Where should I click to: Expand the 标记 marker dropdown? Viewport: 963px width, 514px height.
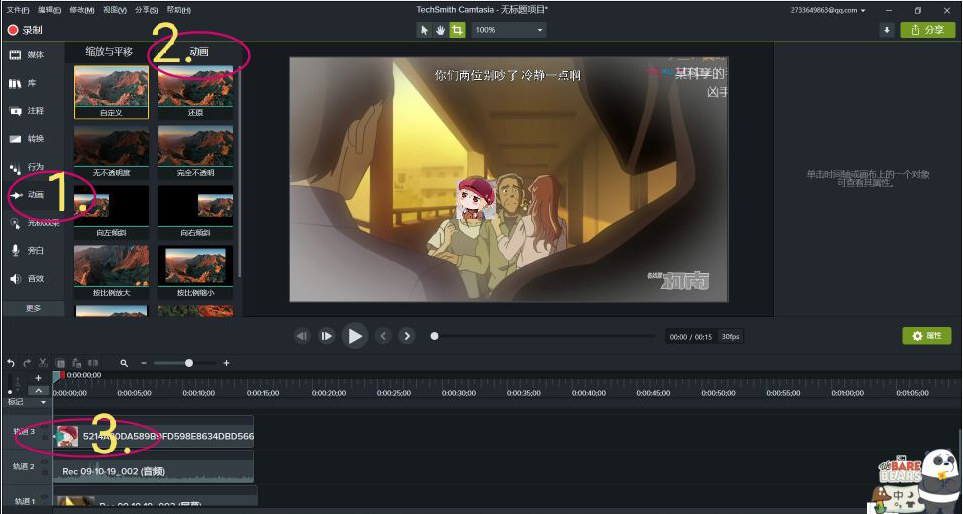point(27,402)
